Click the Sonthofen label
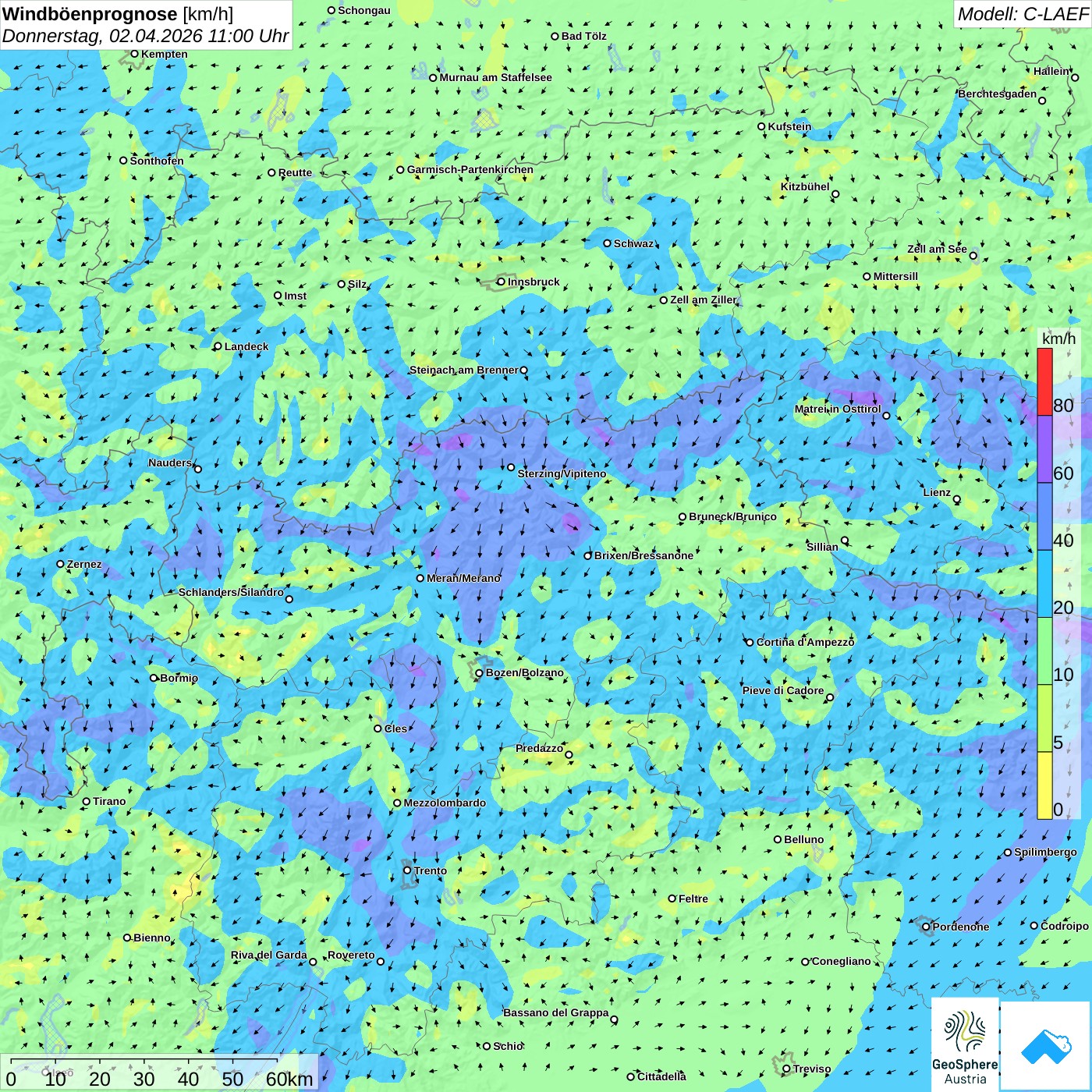Image resolution: width=1092 pixels, height=1092 pixels. 157,161
